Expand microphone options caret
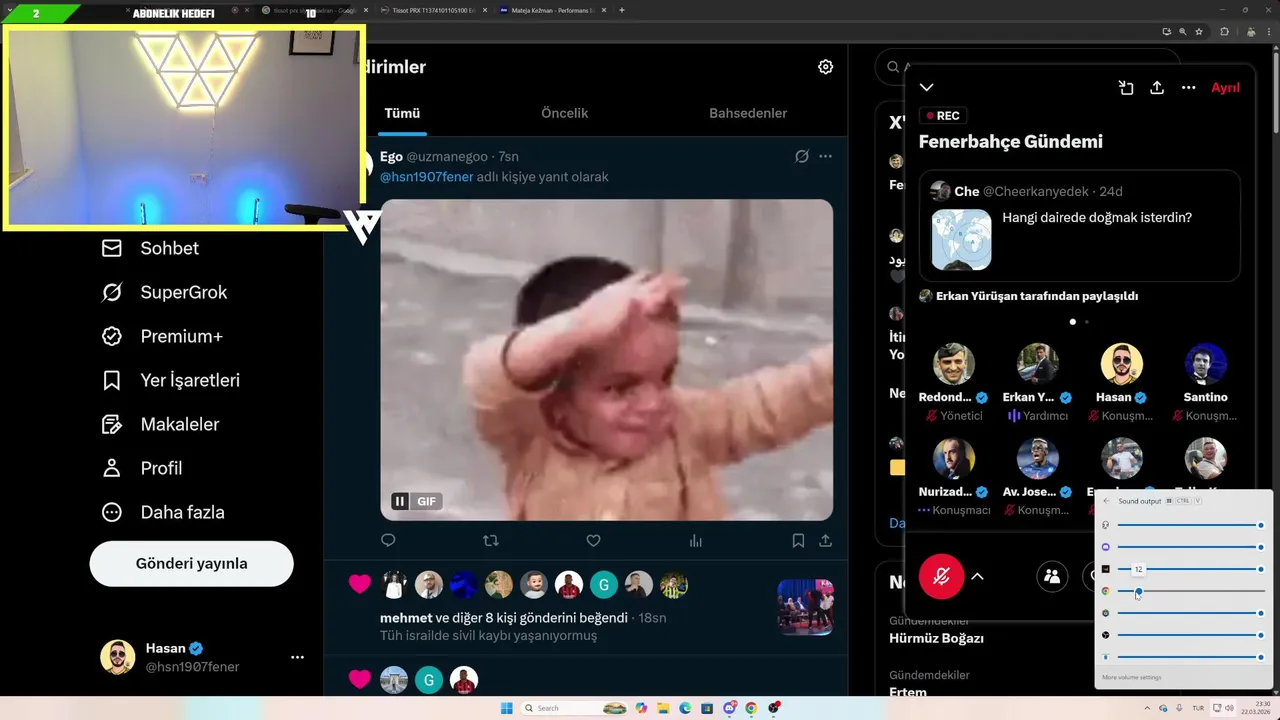This screenshot has width=1280, height=720. tap(978, 576)
